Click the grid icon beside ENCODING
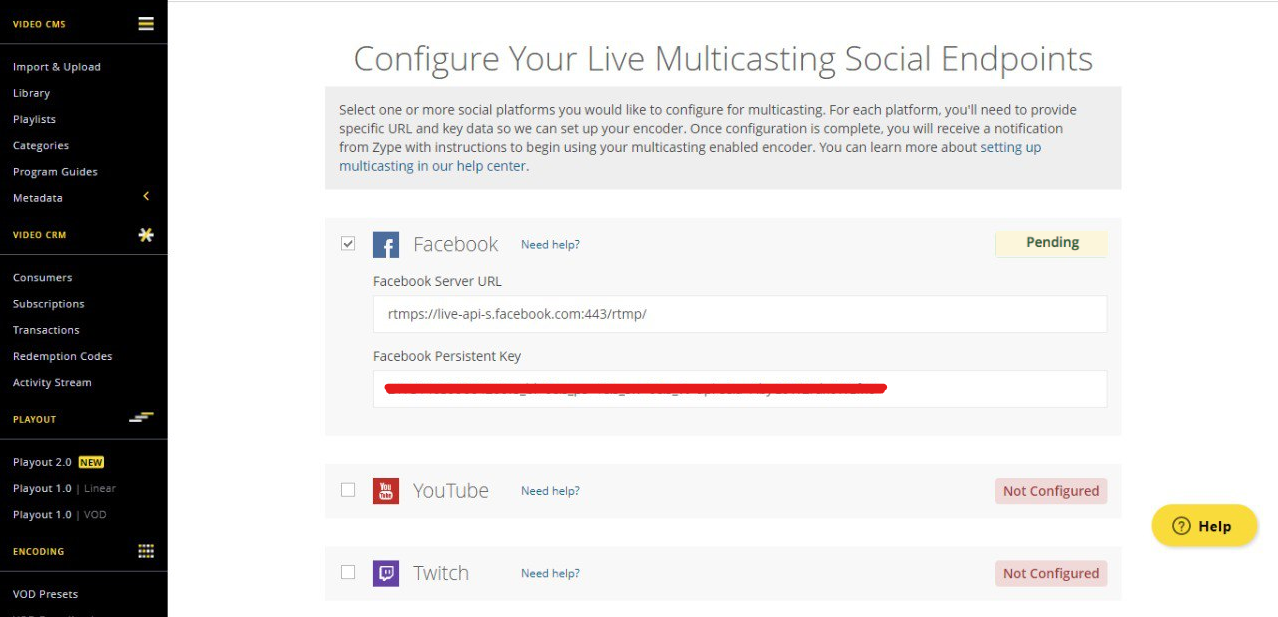 [x=146, y=551]
